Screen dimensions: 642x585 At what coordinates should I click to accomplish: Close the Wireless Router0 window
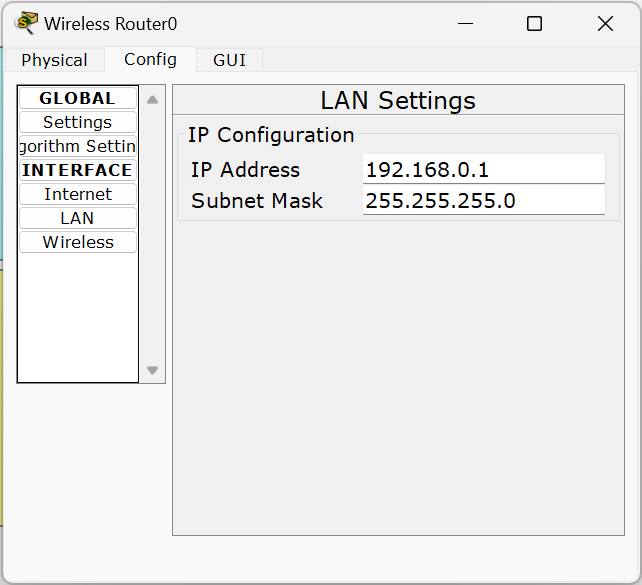click(605, 23)
